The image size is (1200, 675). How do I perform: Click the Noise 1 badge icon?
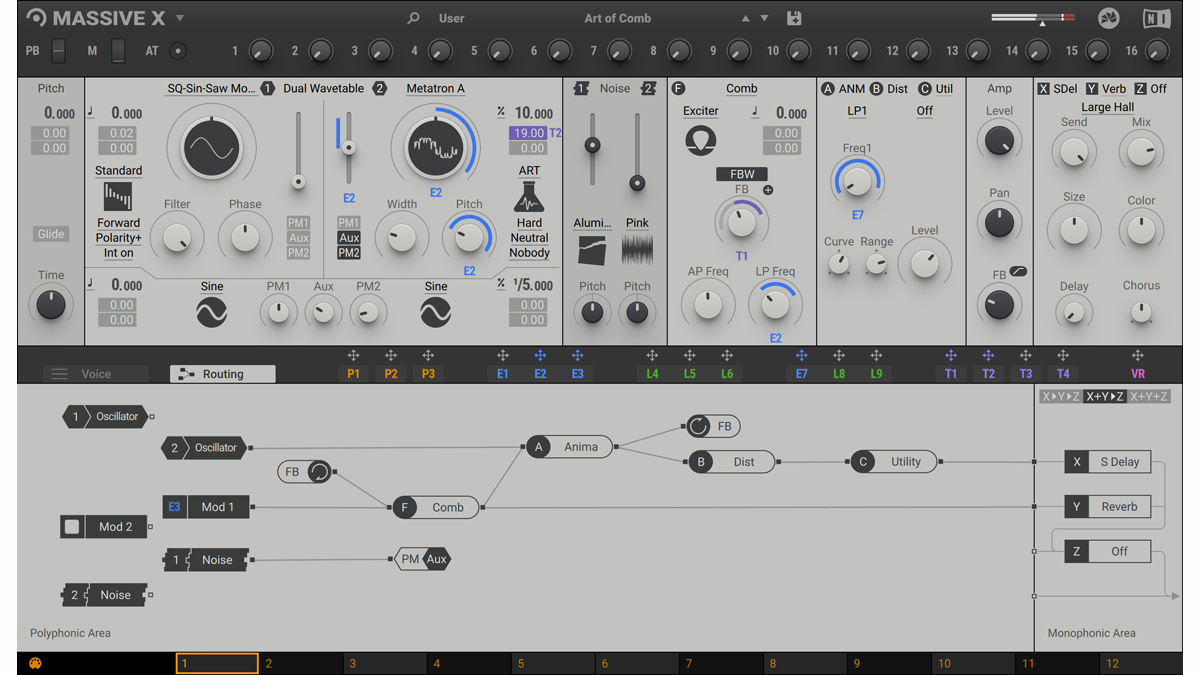coord(581,89)
